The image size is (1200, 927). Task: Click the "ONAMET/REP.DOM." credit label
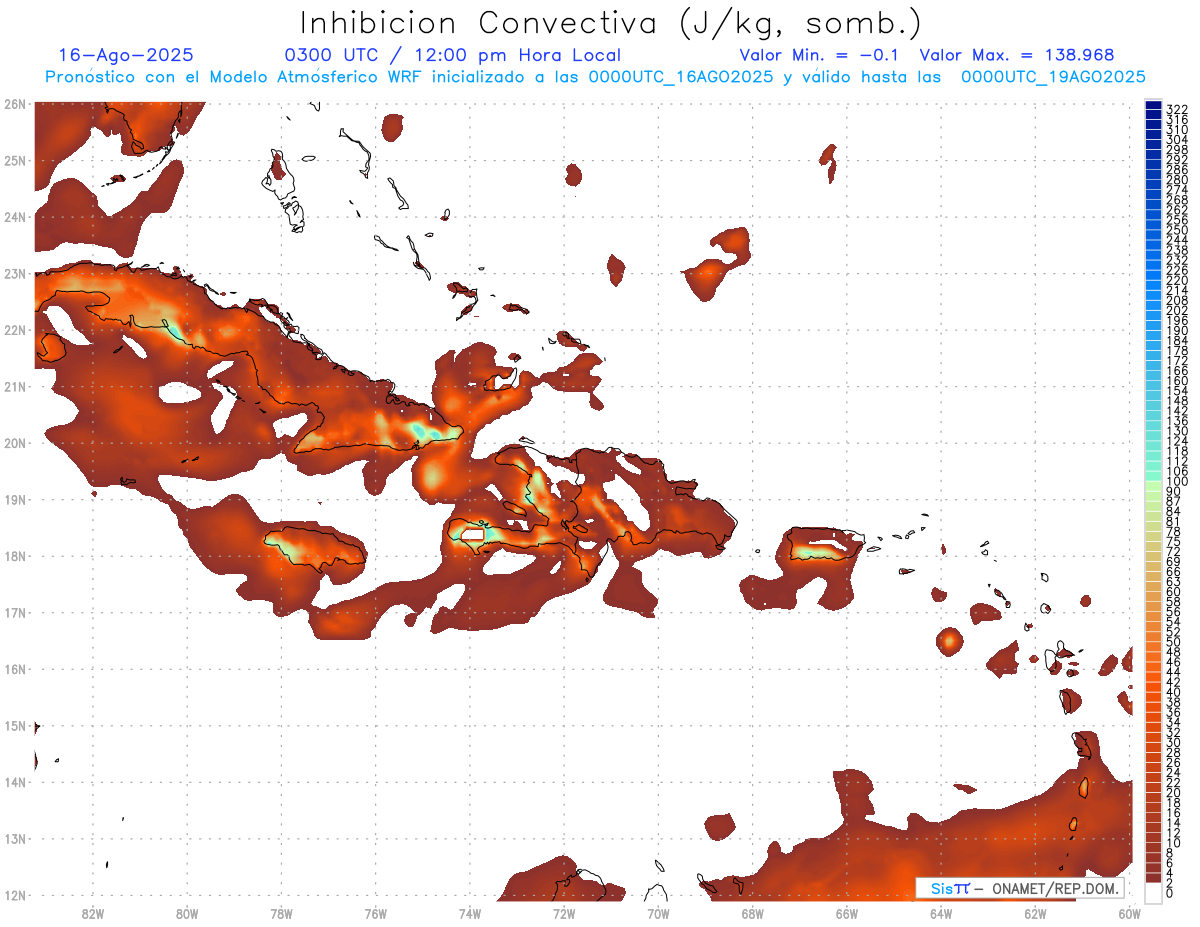point(1054,888)
